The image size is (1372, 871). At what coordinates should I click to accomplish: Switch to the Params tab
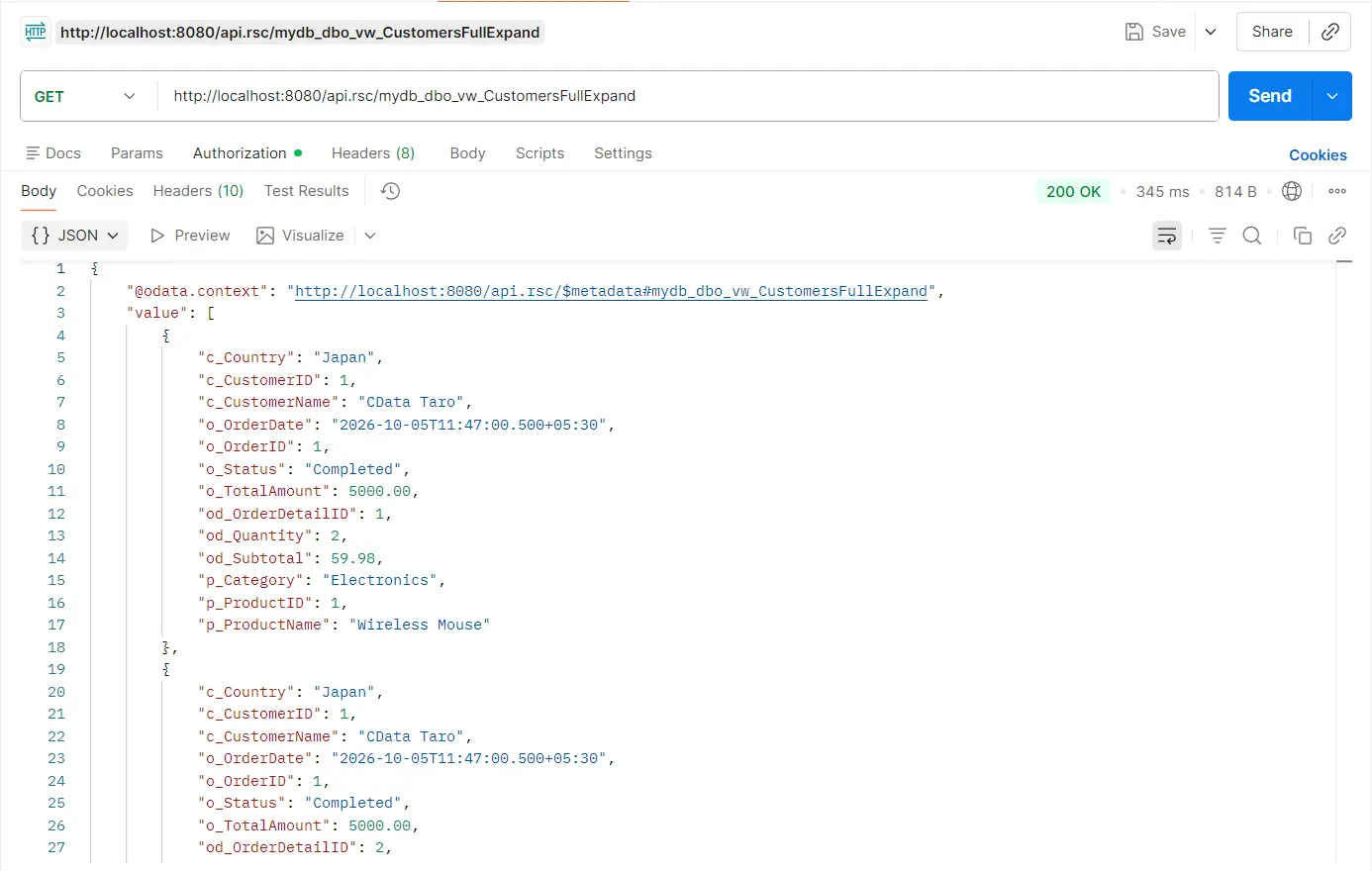pos(137,153)
